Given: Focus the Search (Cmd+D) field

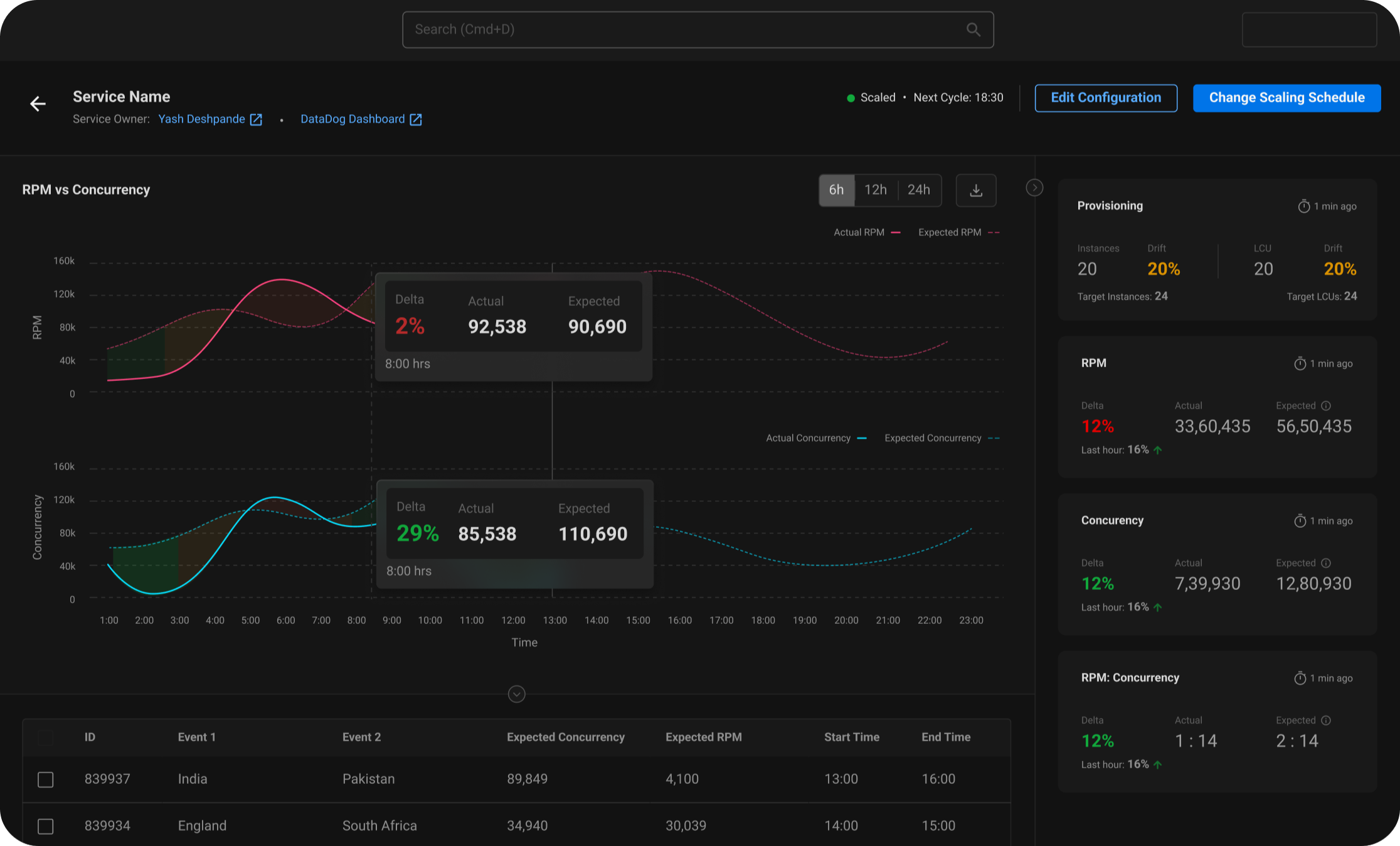Looking at the screenshot, I should click(x=684, y=29).
